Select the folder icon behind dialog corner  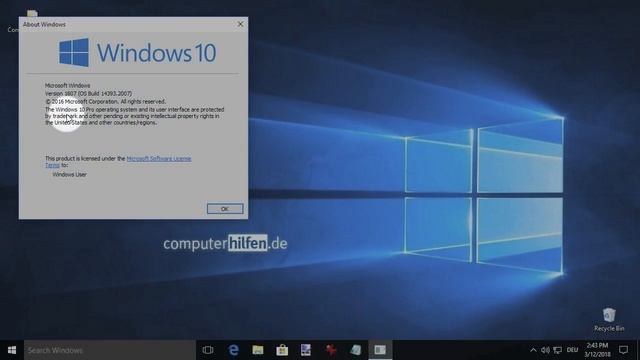32,13
